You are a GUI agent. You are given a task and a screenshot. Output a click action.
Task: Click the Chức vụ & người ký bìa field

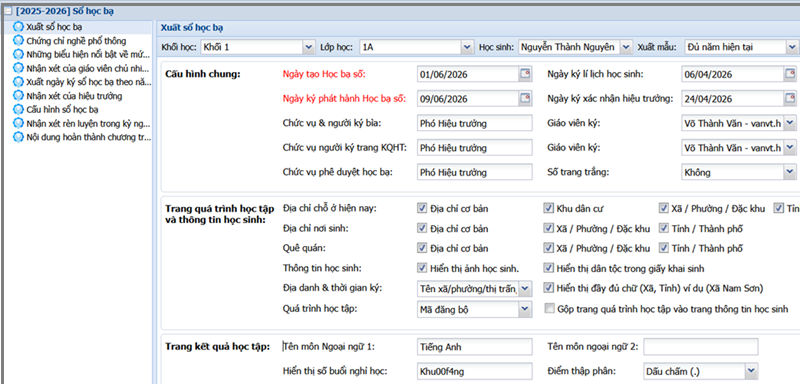(474, 123)
